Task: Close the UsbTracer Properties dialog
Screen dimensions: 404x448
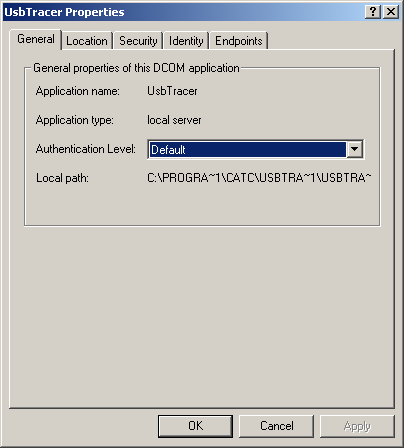Action: 391,12
